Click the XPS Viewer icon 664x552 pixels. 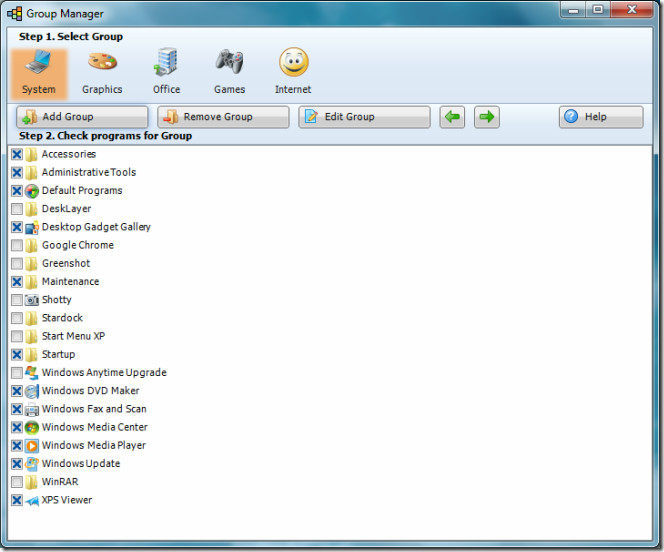click(x=31, y=500)
